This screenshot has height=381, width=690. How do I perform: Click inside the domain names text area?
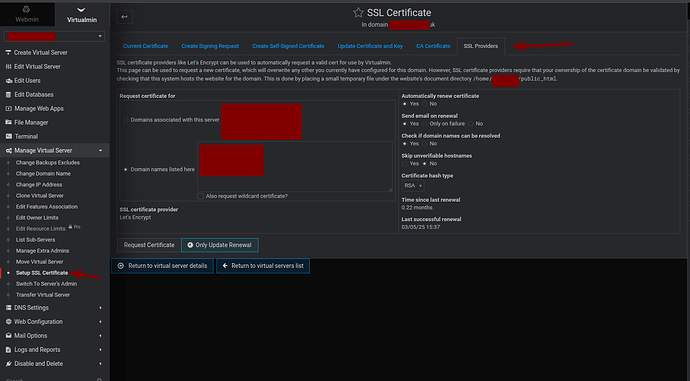[295, 166]
